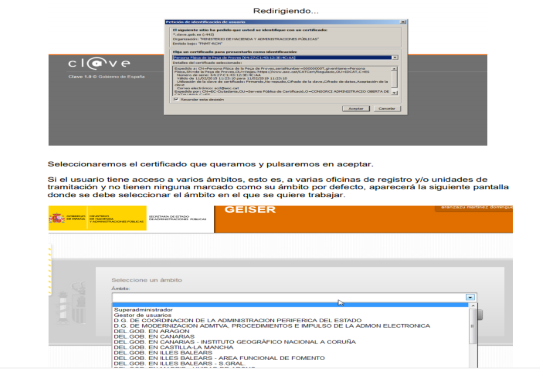540x378 pixels.
Task: Click the Aceptar button in certificate dialog
Action: 356,108
